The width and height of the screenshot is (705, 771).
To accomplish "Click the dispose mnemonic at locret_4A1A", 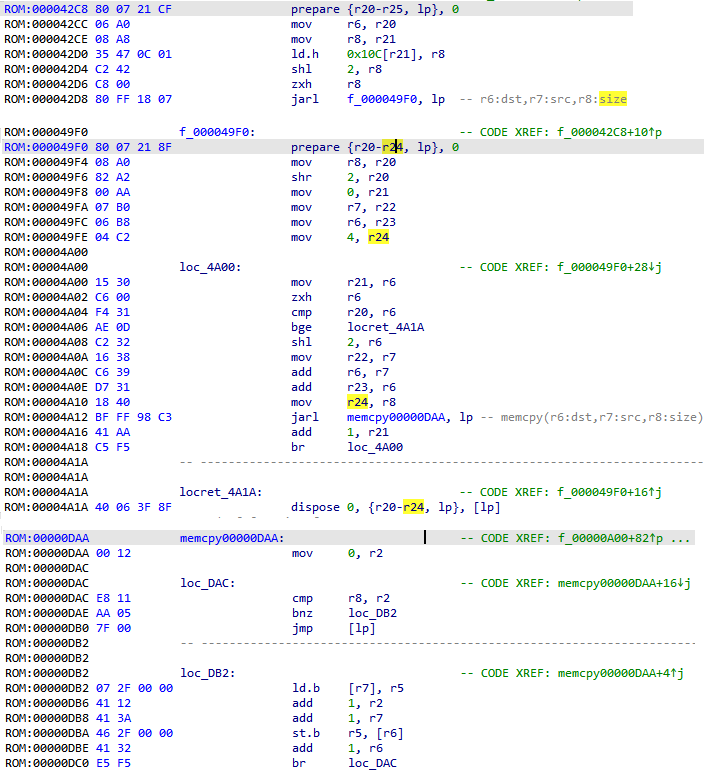I will [309, 507].
